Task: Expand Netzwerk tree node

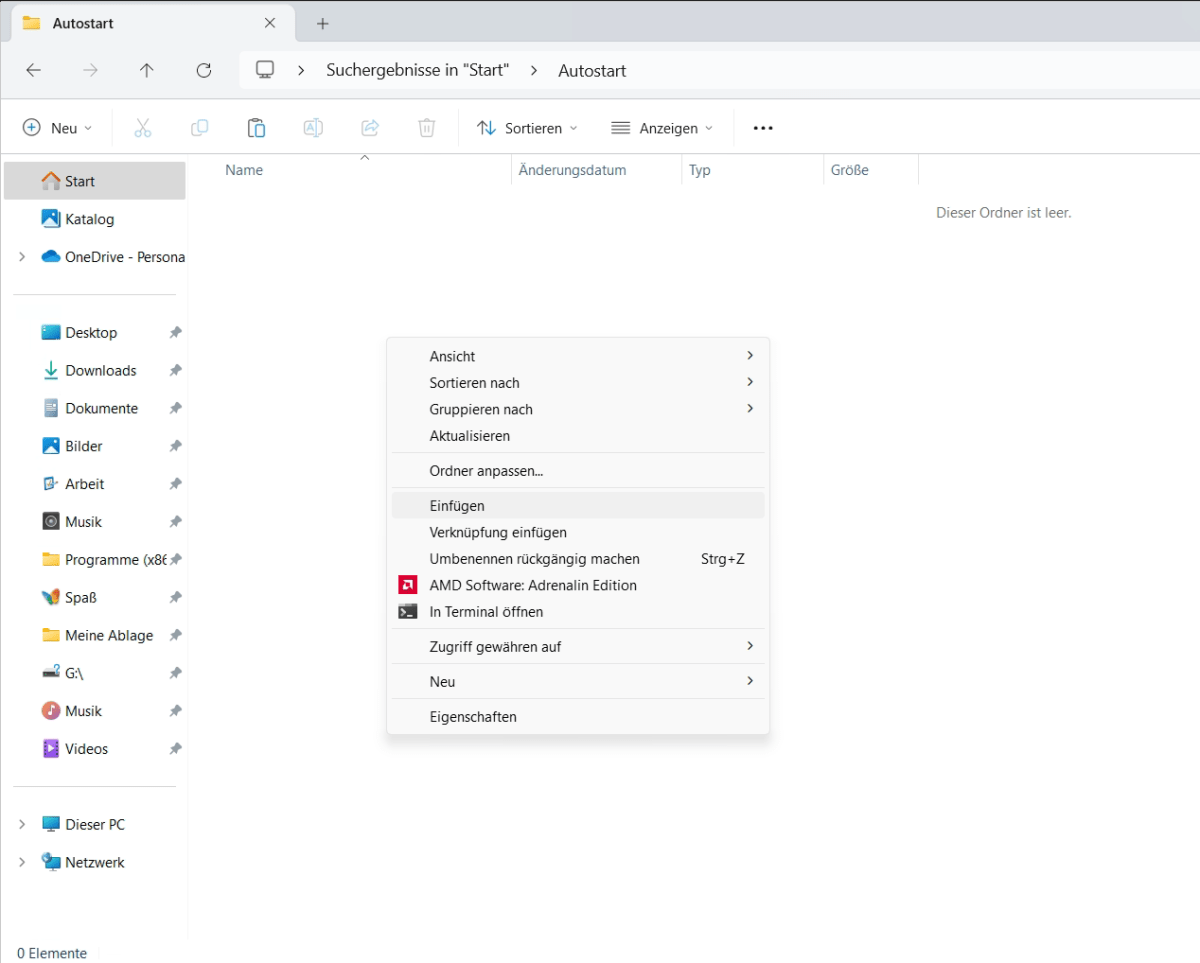Action: (x=22, y=862)
